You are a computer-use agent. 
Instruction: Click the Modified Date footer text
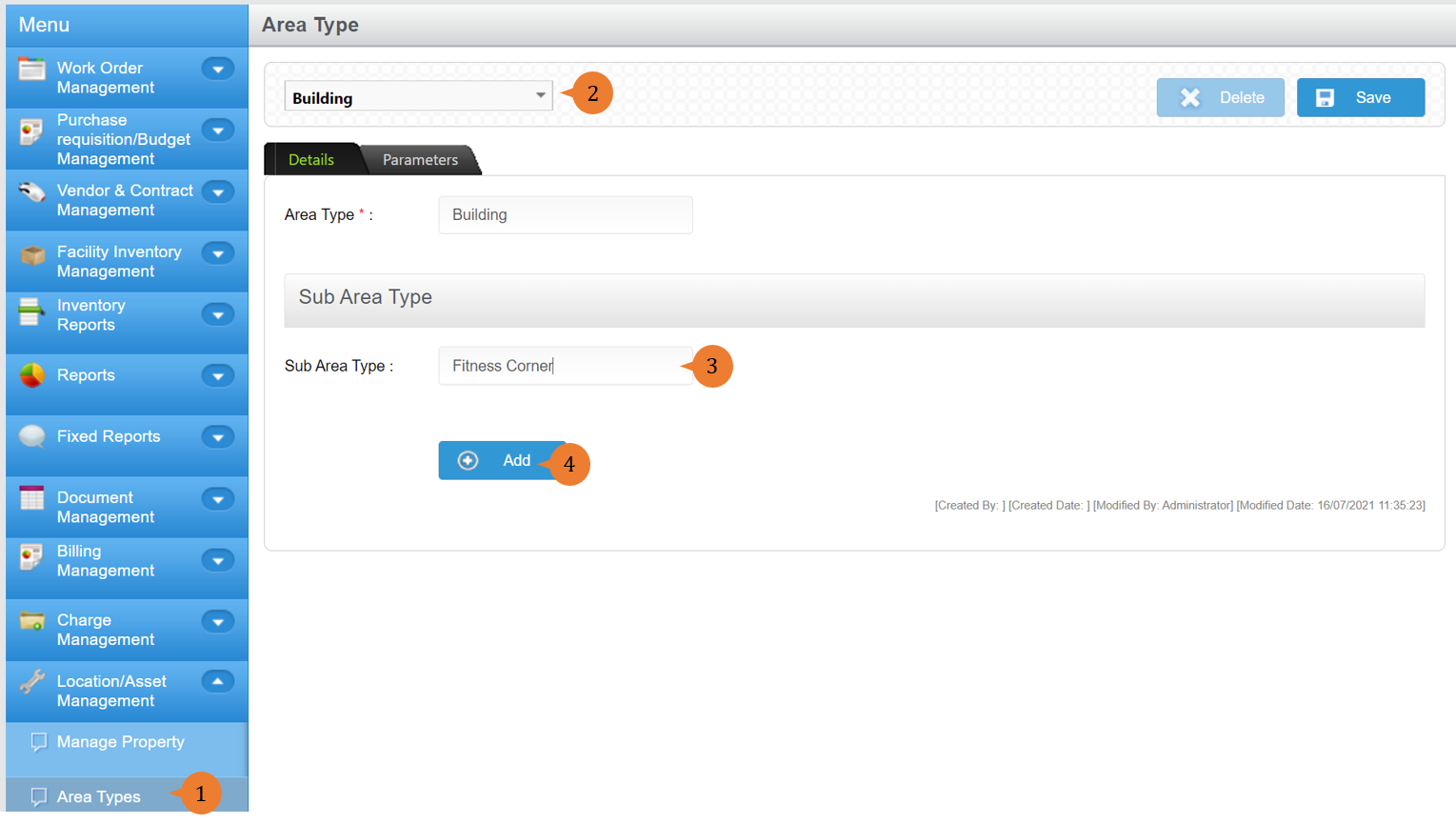pos(1330,506)
